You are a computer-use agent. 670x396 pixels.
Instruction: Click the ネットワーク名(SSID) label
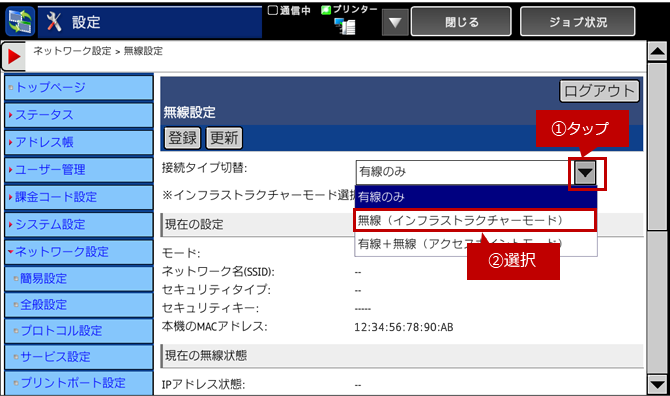coord(218,271)
